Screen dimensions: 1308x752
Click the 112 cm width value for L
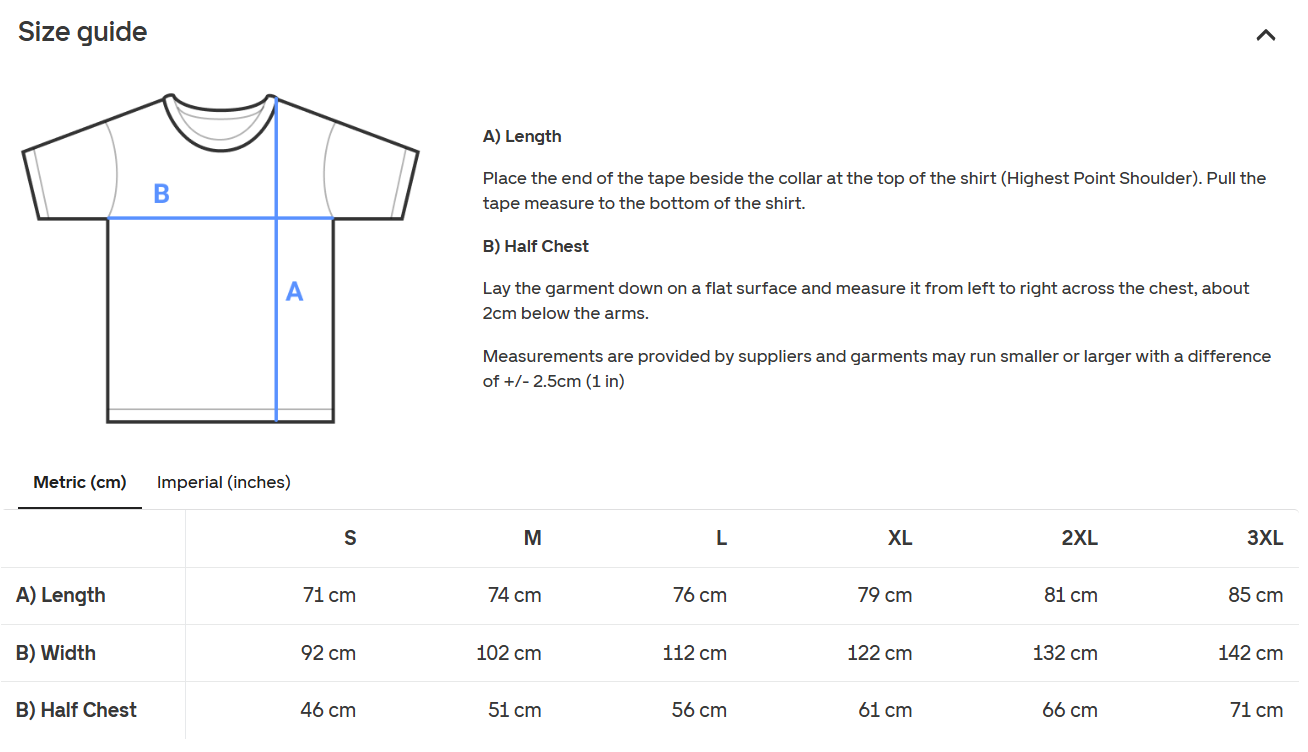[694, 653]
